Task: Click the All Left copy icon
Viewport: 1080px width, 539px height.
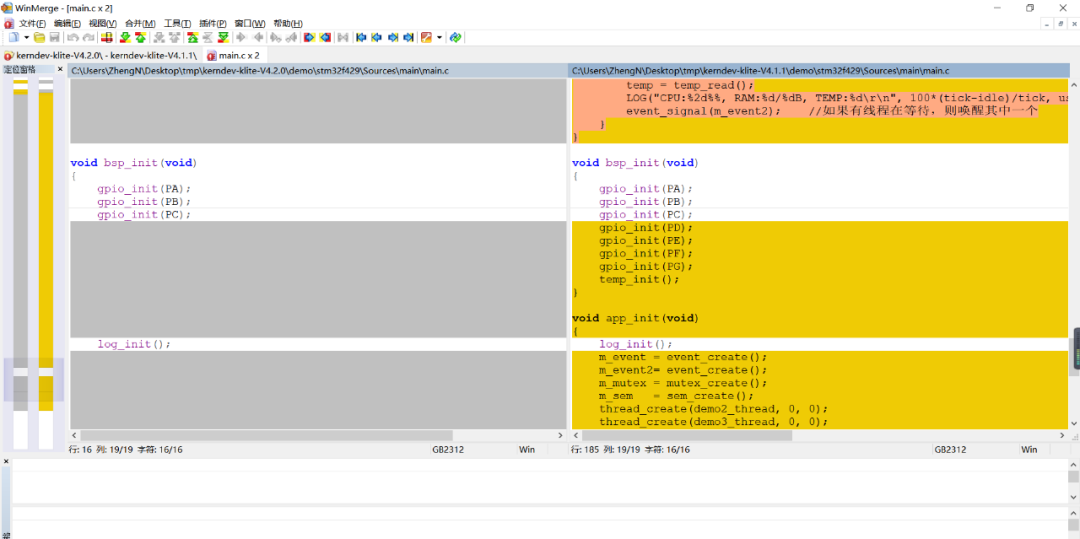Action: [x=325, y=37]
